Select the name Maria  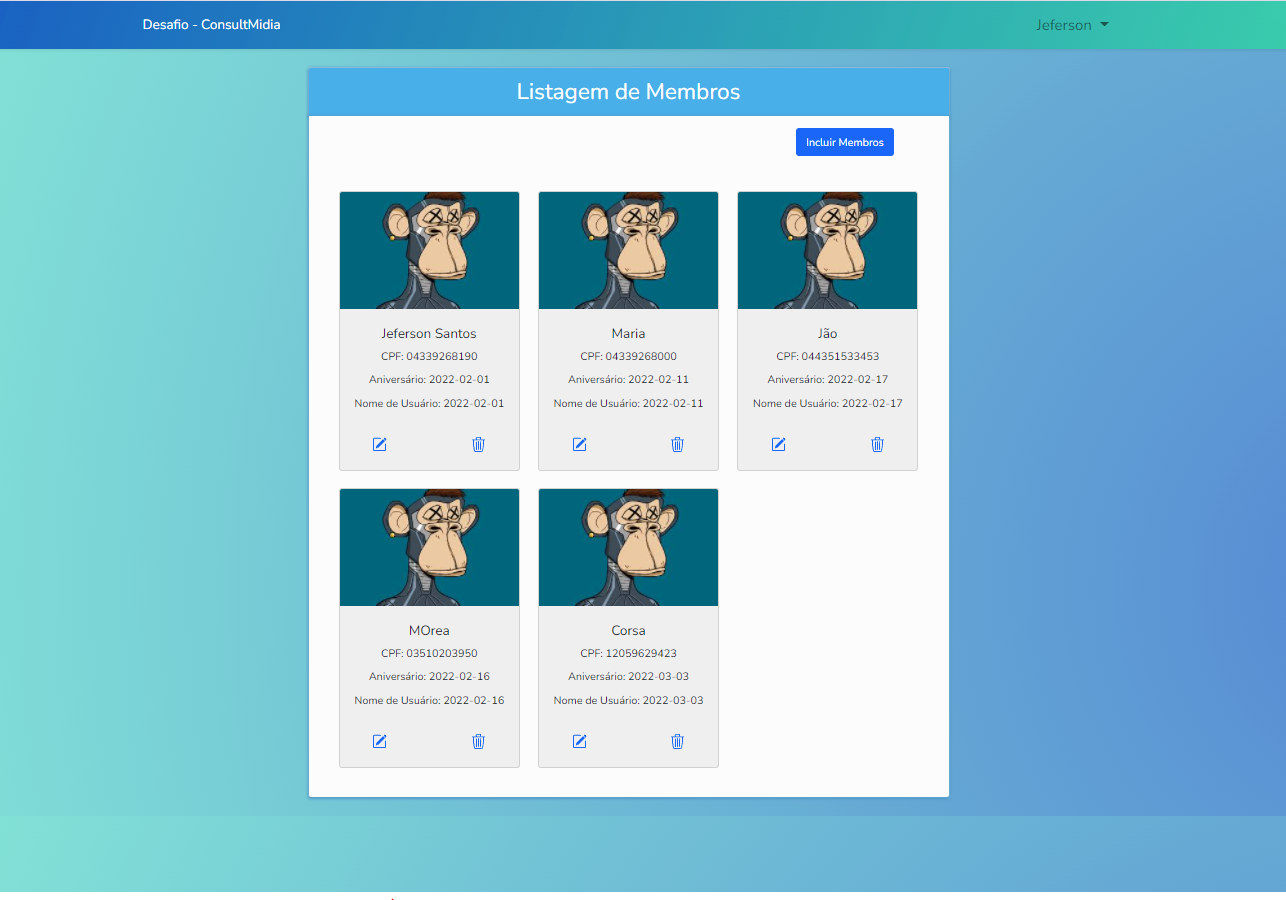(x=628, y=333)
